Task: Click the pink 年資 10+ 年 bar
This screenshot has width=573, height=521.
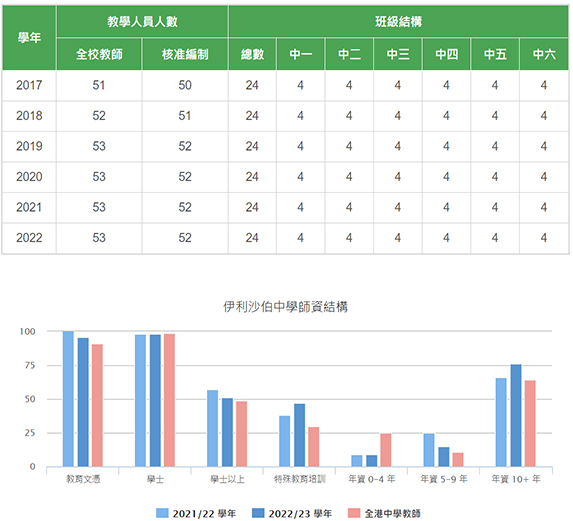Action: [530, 423]
